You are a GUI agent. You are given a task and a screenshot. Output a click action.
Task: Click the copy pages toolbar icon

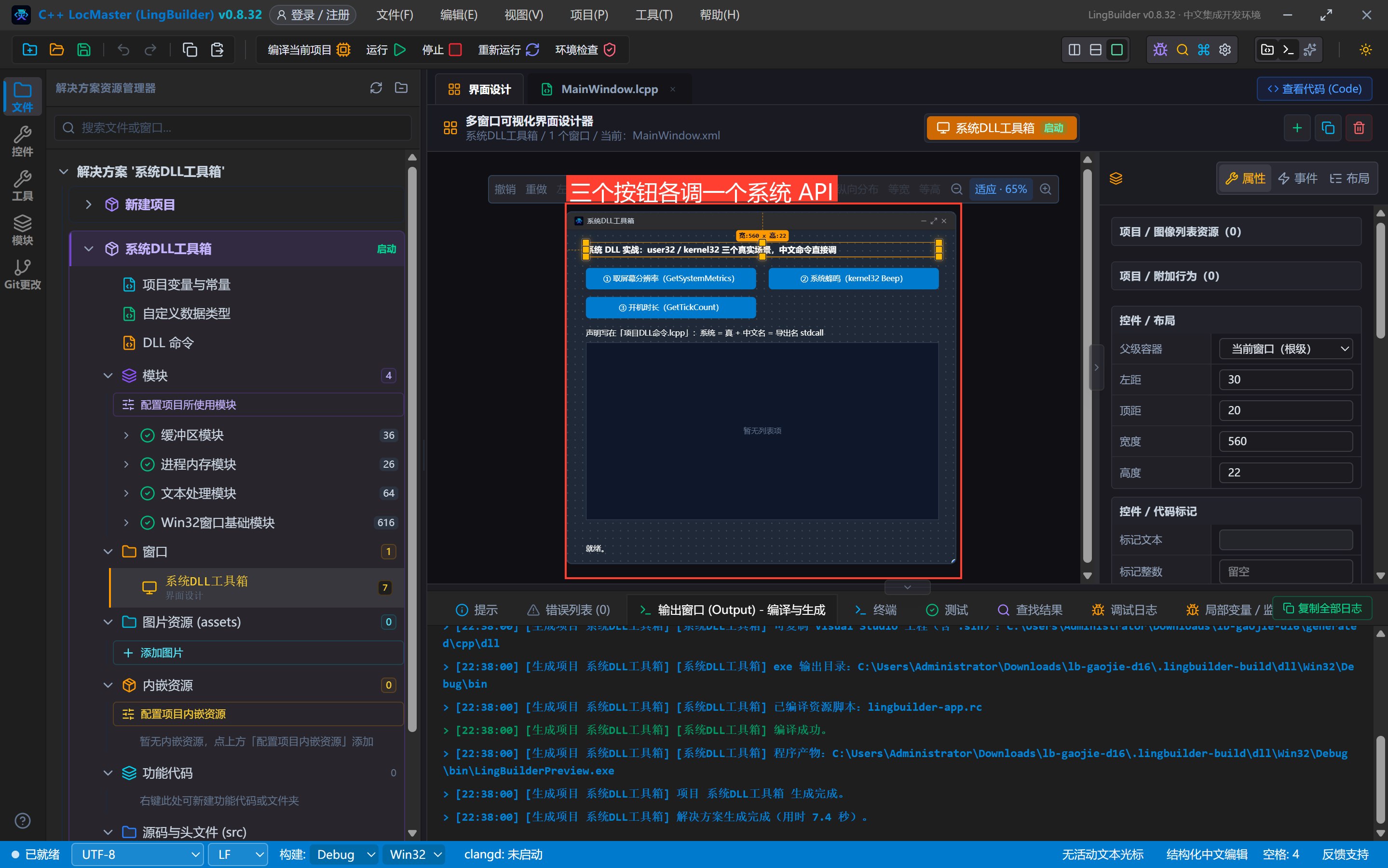point(190,50)
